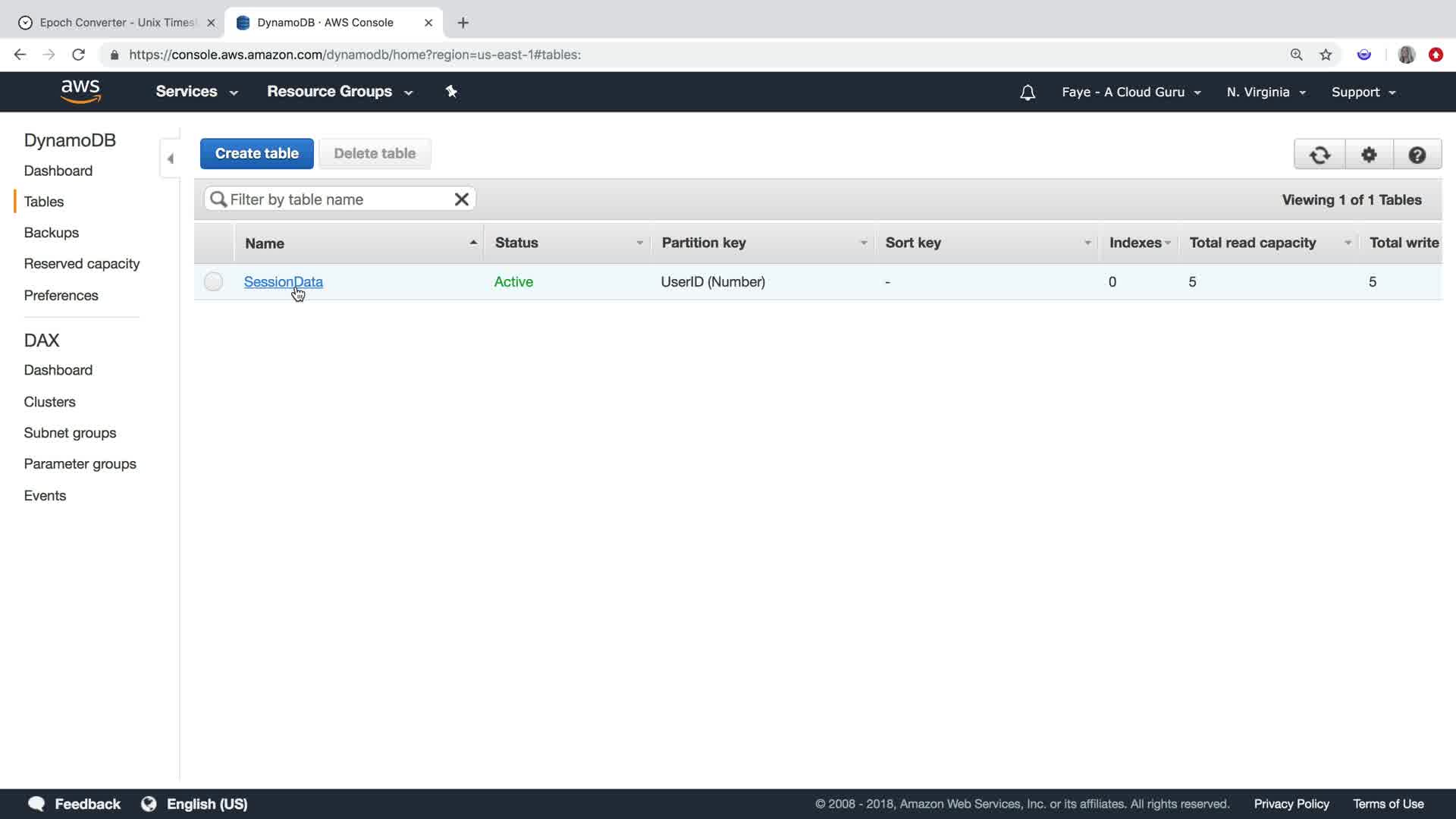Bookmark page with the star icon
This screenshot has width=1456, height=819.
(x=1326, y=55)
